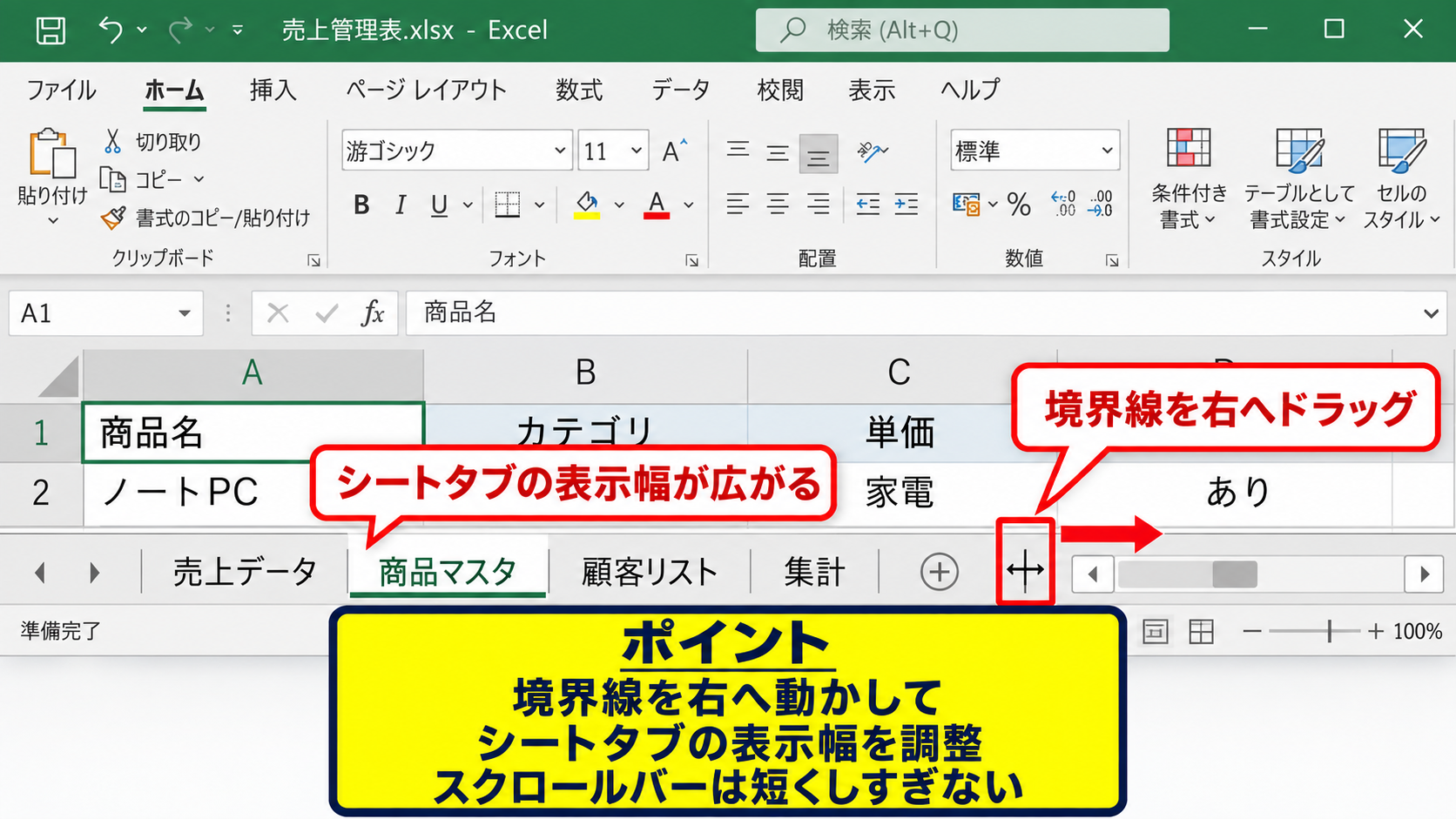
Task: Toggle Italic formatting
Action: click(x=401, y=205)
